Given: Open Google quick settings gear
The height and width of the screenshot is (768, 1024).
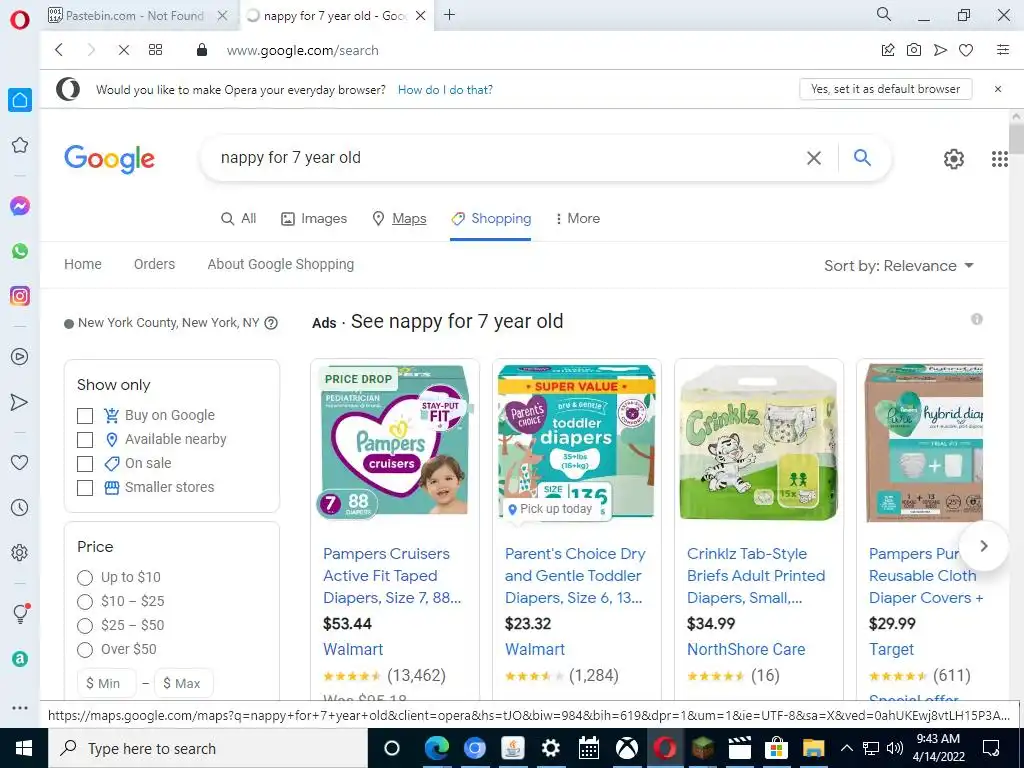Looking at the screenshot, I should [953, 159].
